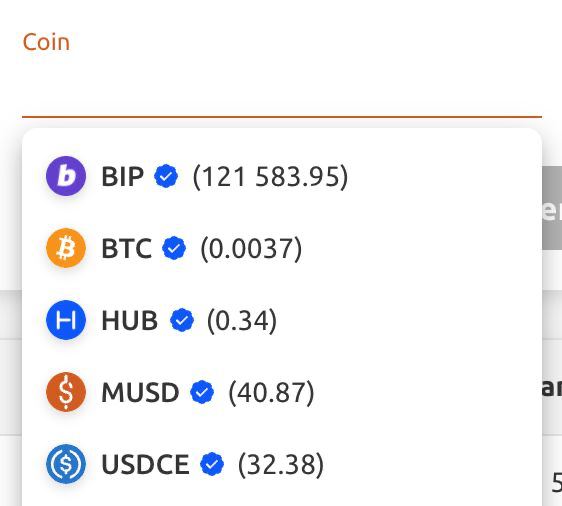Select BIP from the coin list
Image resolution: width=562 pixels, height=506 pixels.
pos(282,176)
